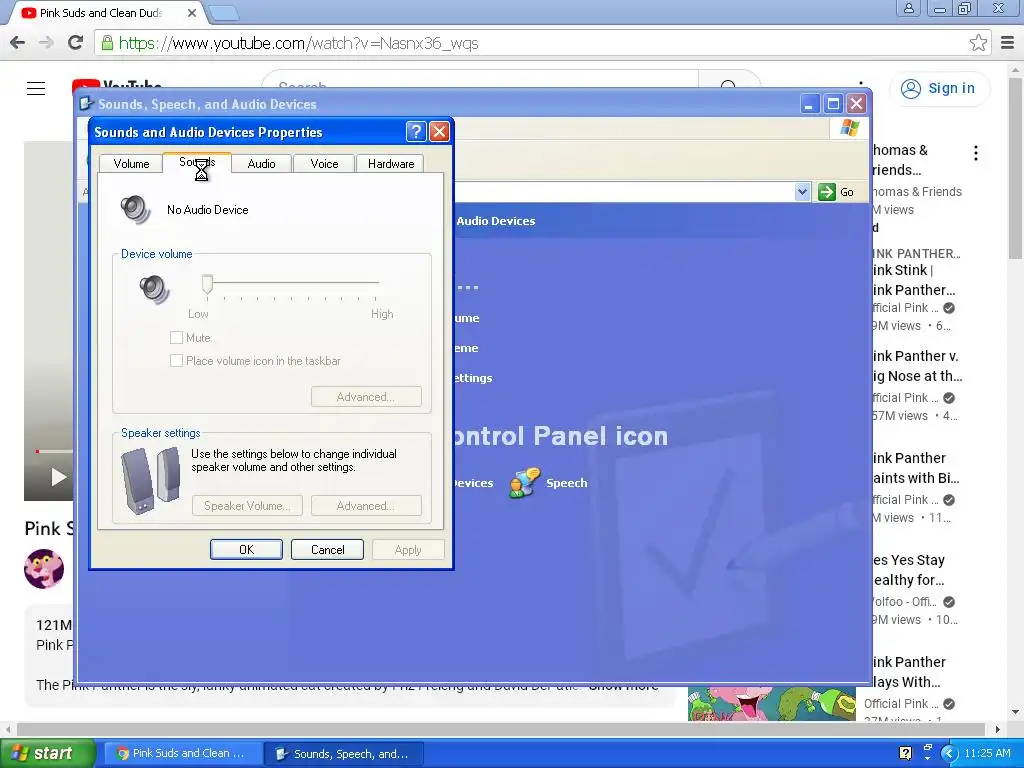This screenshot has width=1024, height=768.
Task: Switch to the Sounds tab
Action: (197, 162)
